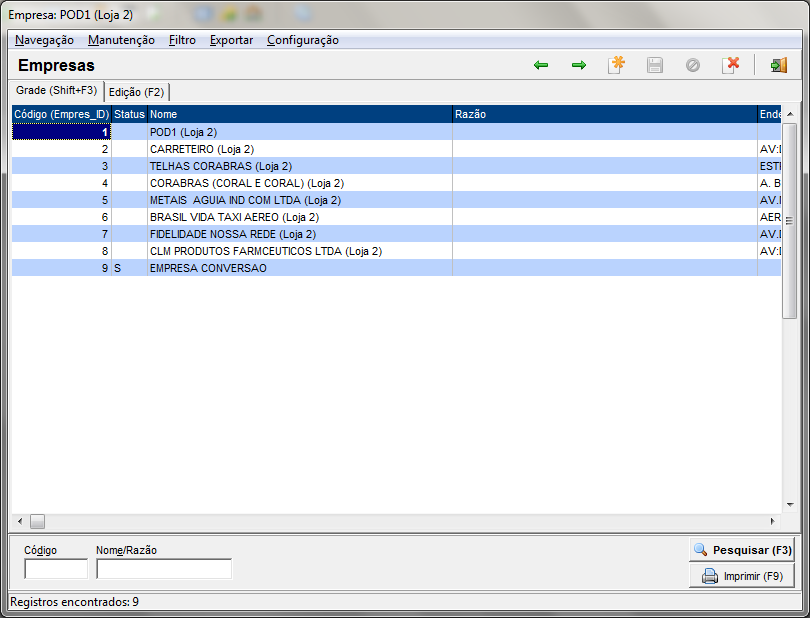Delete record with red X icon
Viewport: 810px width, 618px height.
(x=730, y=65)
